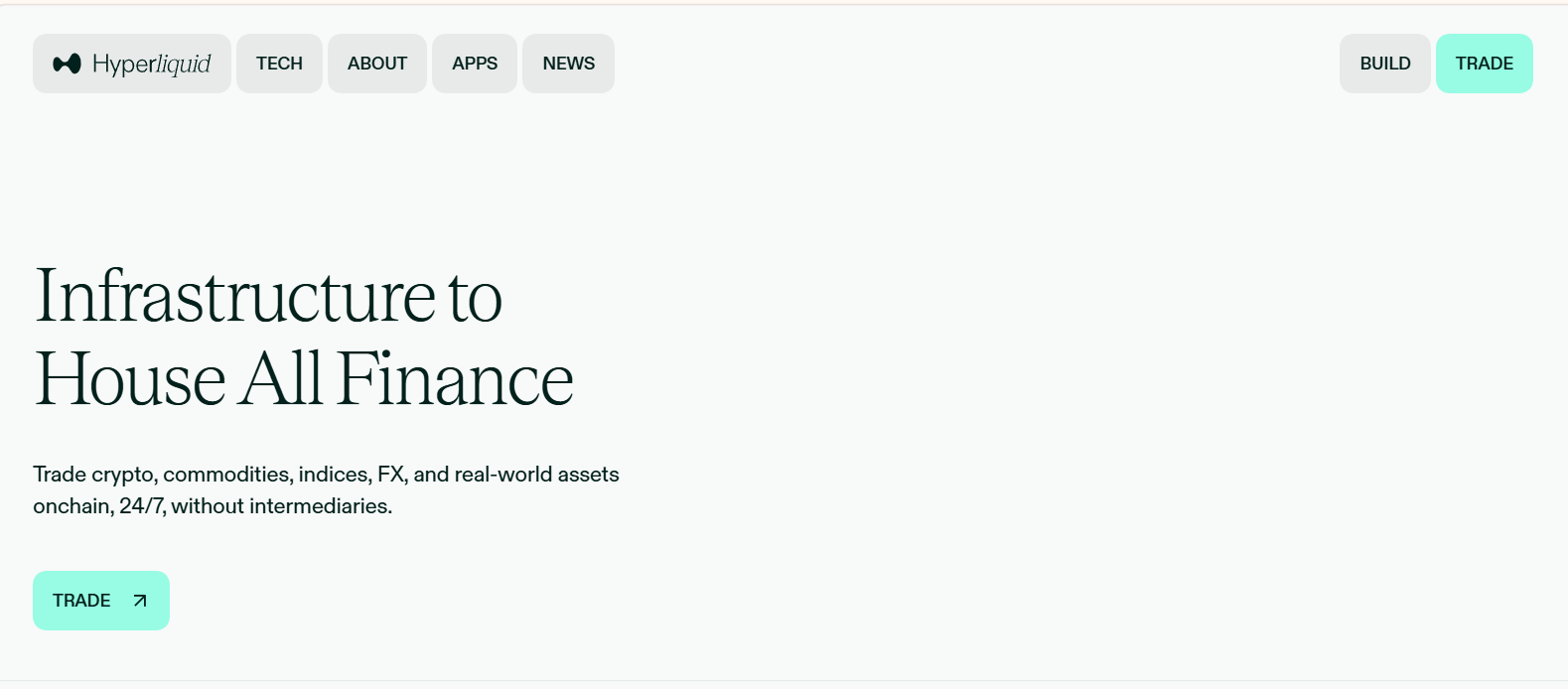Image resolution: width=1568 pixels, height=689 pixels.
Task: Click the BUILD button in the header
Action: point(1385,64)
